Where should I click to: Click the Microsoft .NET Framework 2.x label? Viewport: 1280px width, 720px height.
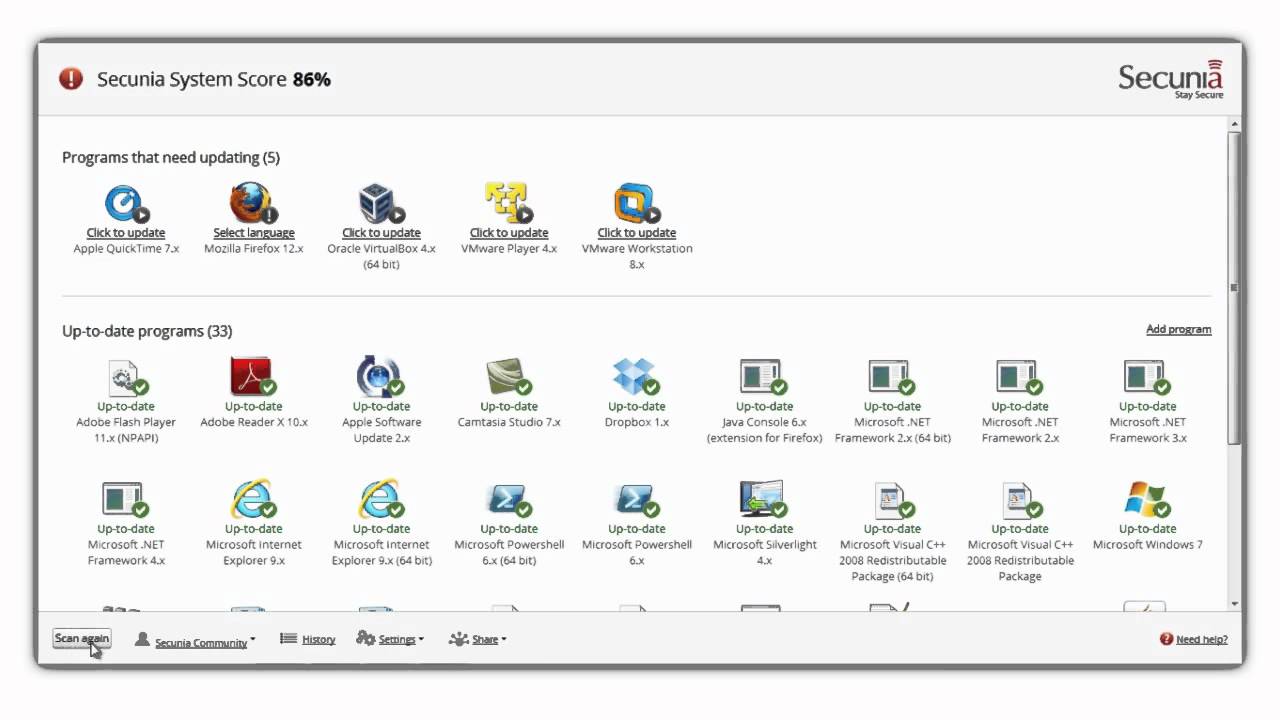click(x=1020, y=430)
